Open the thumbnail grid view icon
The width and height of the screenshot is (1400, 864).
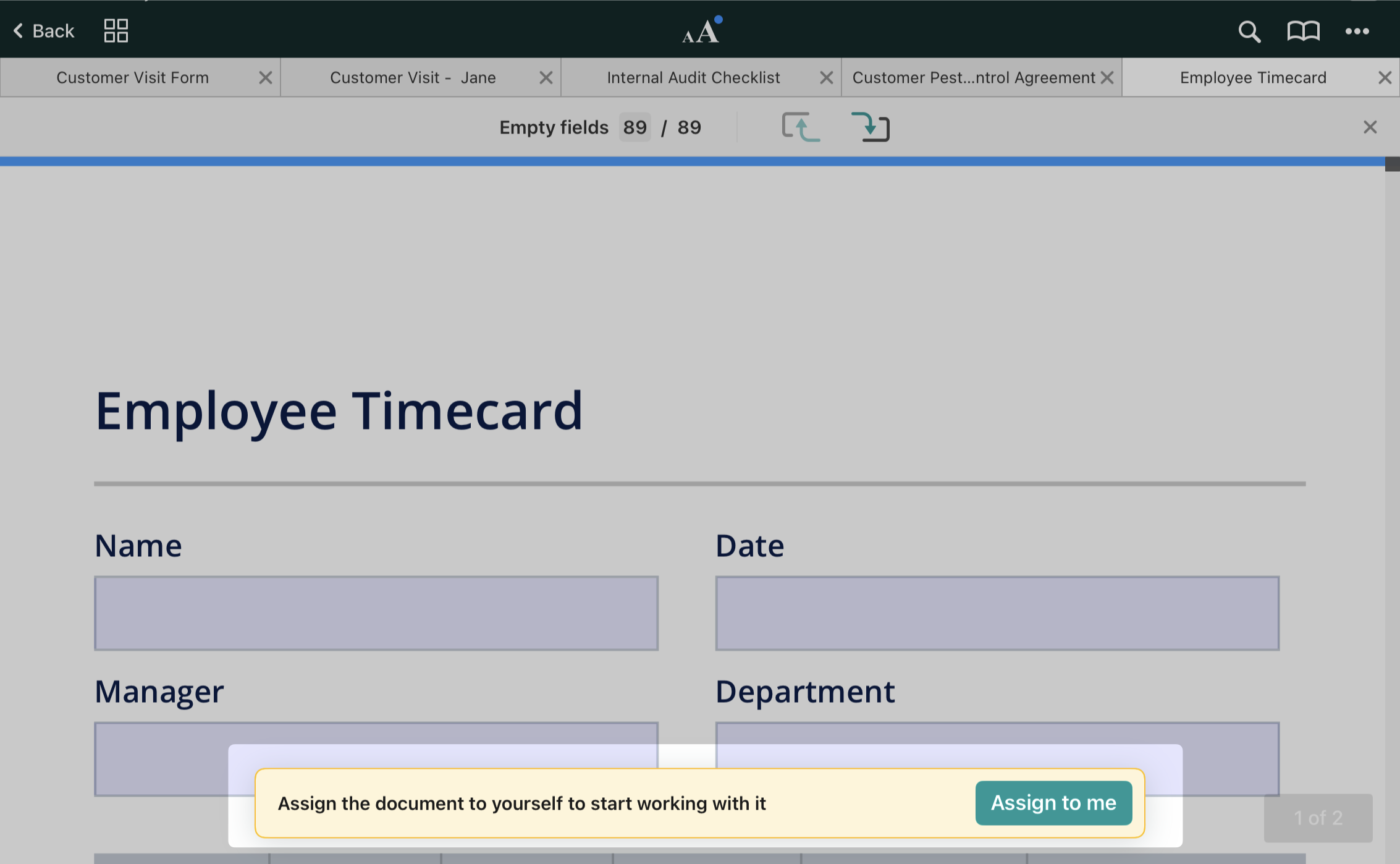click(116, 31)
